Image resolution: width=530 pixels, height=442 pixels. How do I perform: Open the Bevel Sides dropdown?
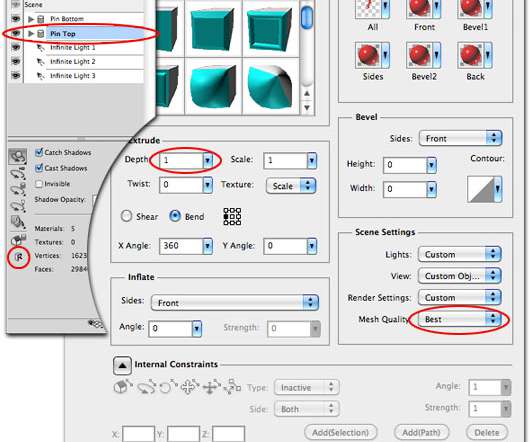pos(460,138)
